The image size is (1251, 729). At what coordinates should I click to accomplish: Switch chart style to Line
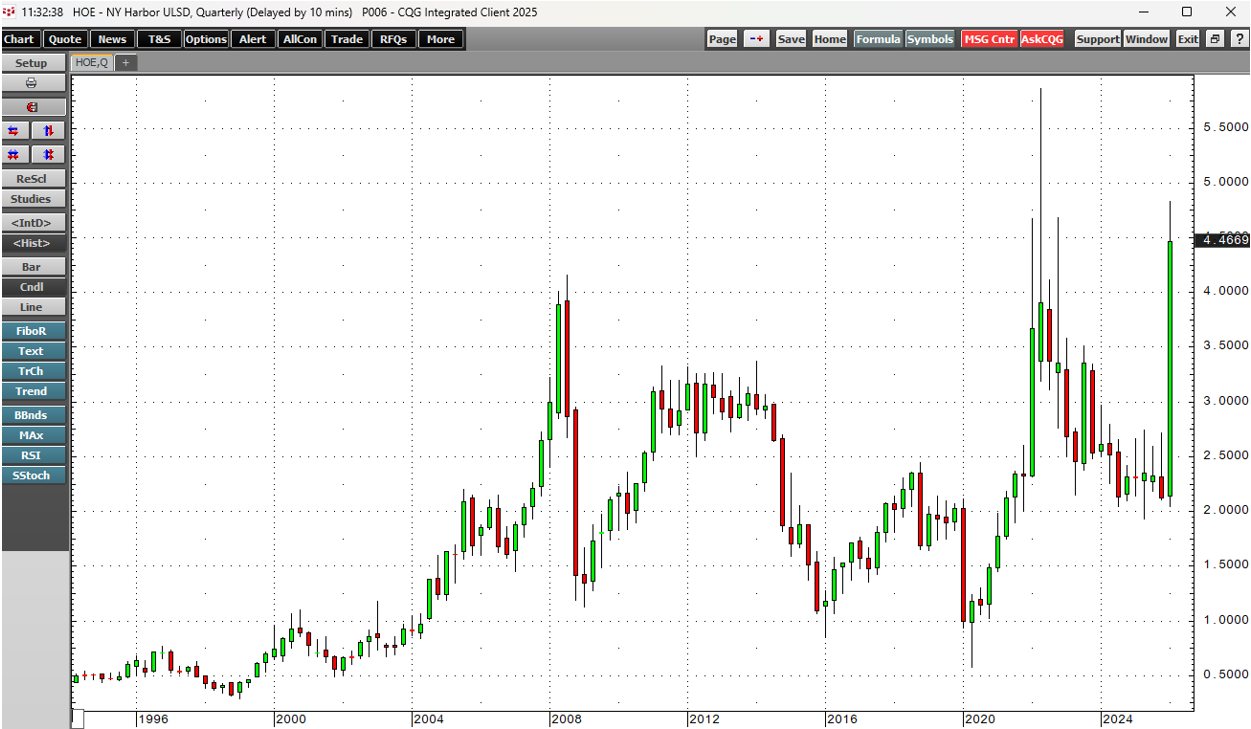pos(31,307)
